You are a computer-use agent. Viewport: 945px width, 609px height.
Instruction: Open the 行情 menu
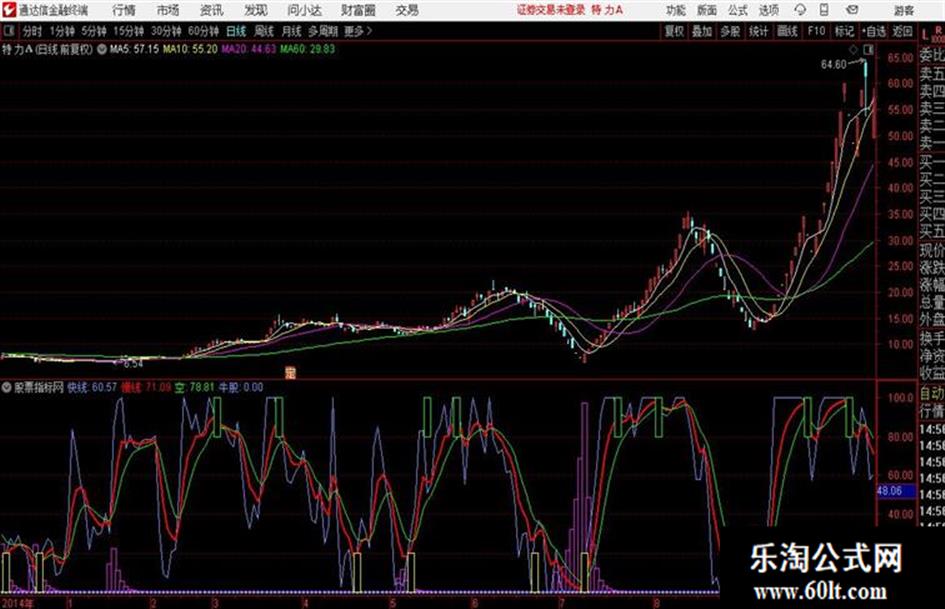124,10
